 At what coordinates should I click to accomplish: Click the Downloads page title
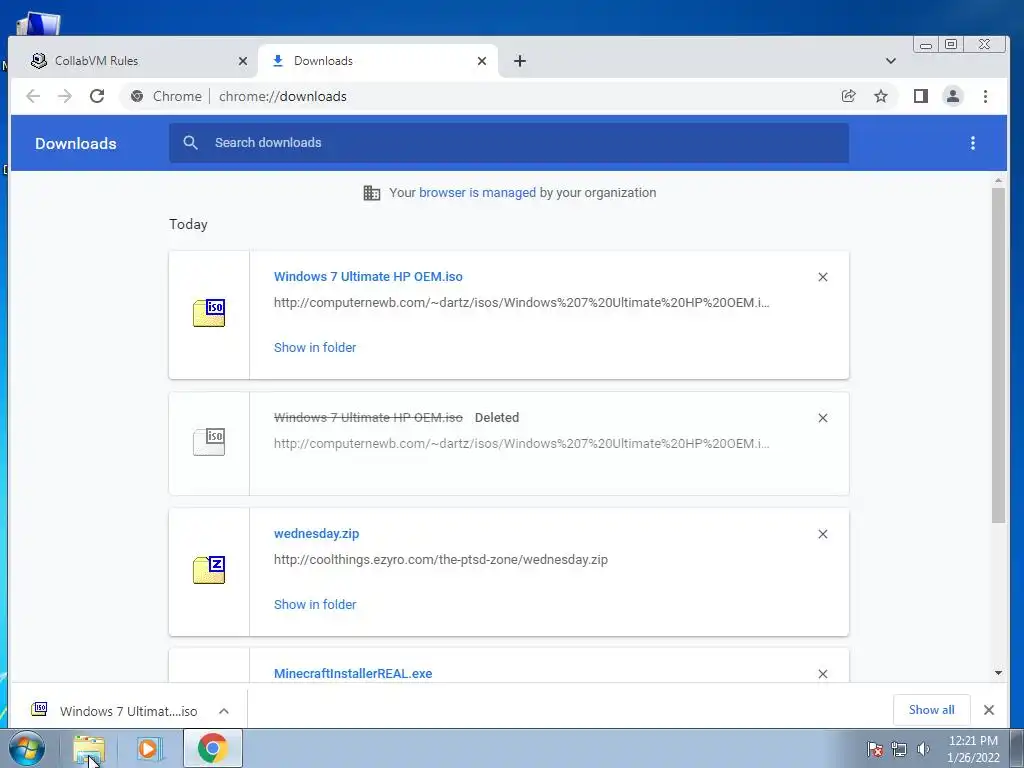pos(76,144)
